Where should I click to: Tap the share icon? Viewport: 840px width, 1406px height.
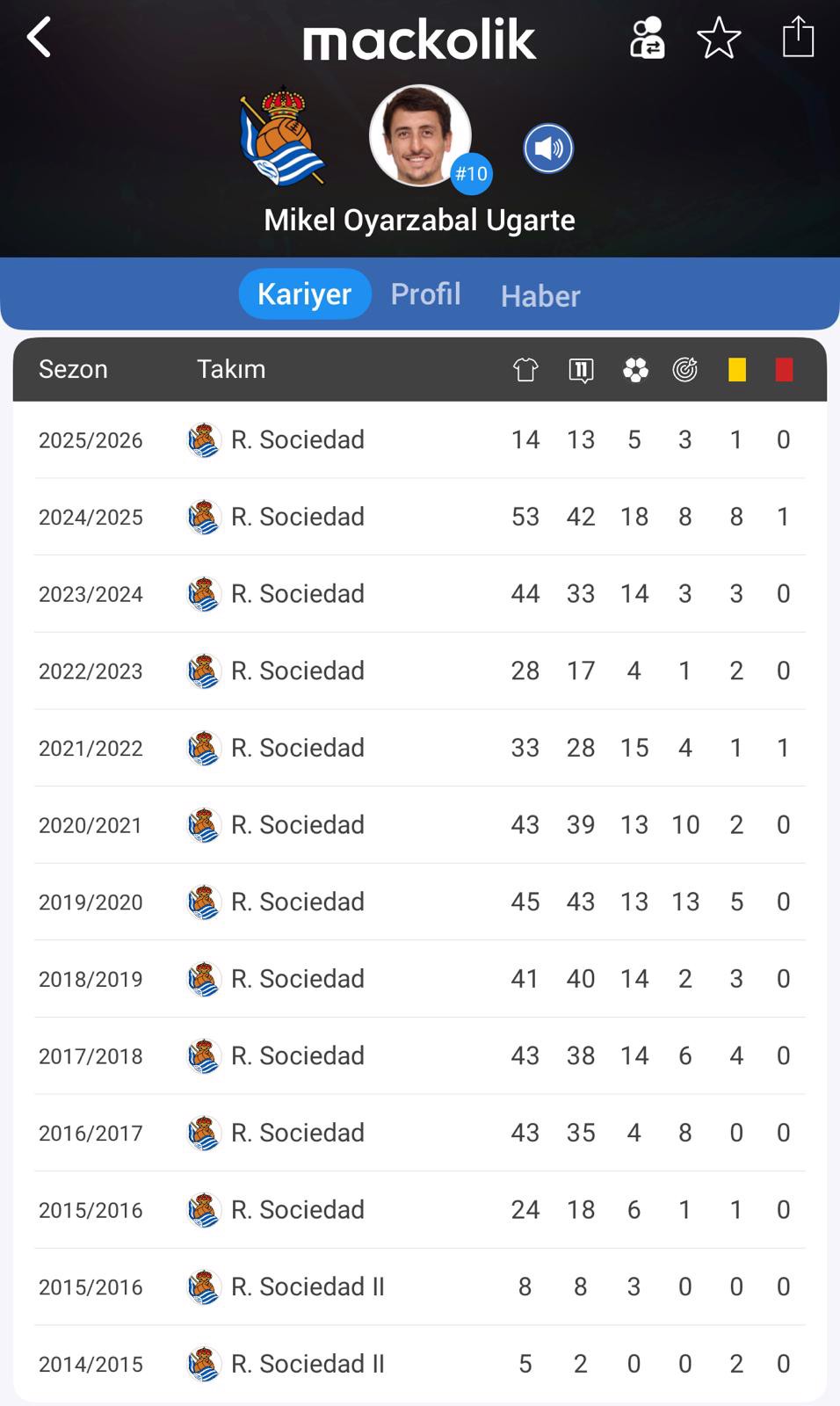pos(798,38)
